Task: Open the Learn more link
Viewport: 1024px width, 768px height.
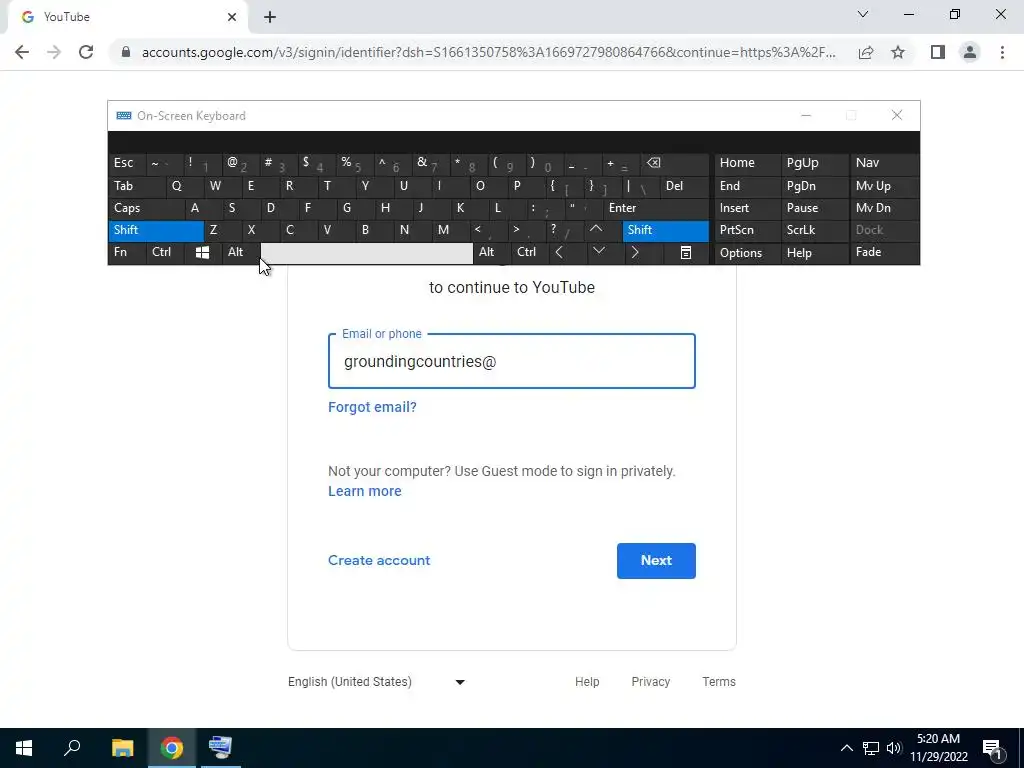Action: pos(364,491)
